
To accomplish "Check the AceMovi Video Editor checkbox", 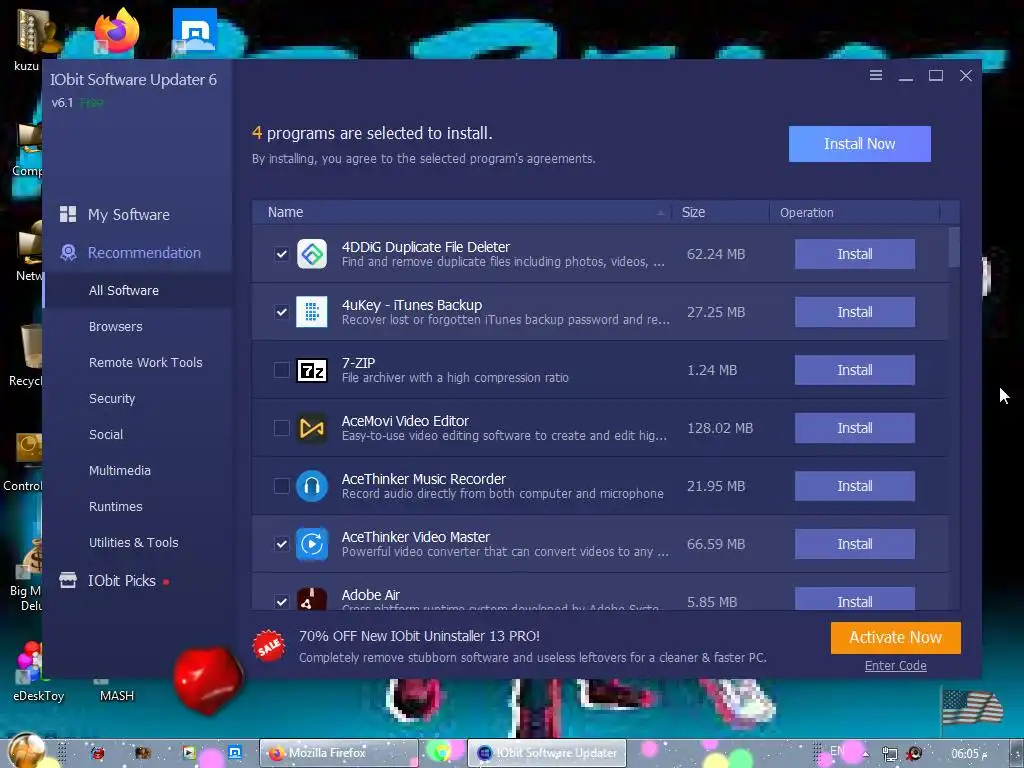I will pos(281,428).
